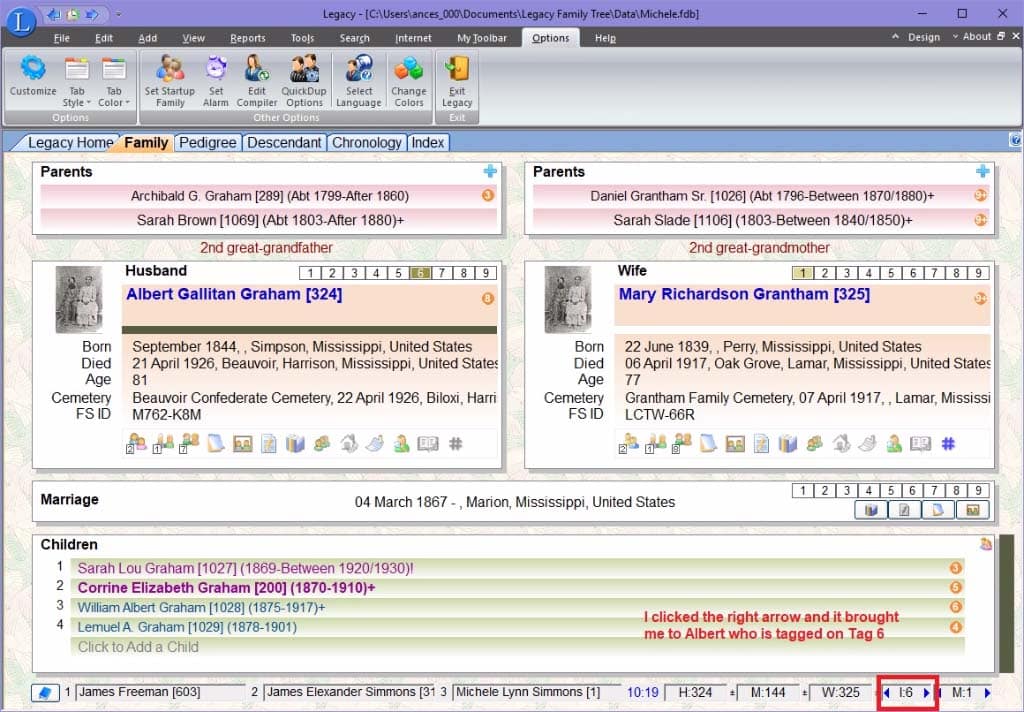Go to next tagged individual arrow beside I:6

tap(926, 692)
